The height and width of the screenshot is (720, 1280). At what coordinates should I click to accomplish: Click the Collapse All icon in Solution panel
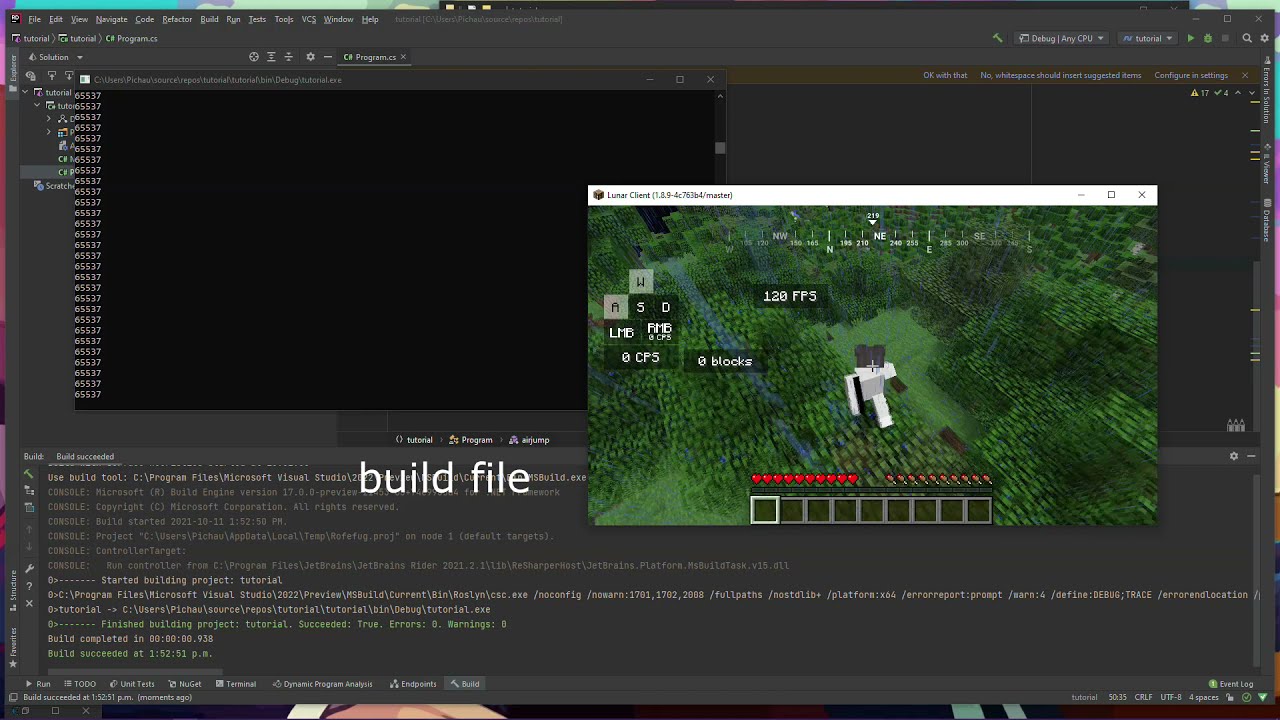[x=289, y=57]
